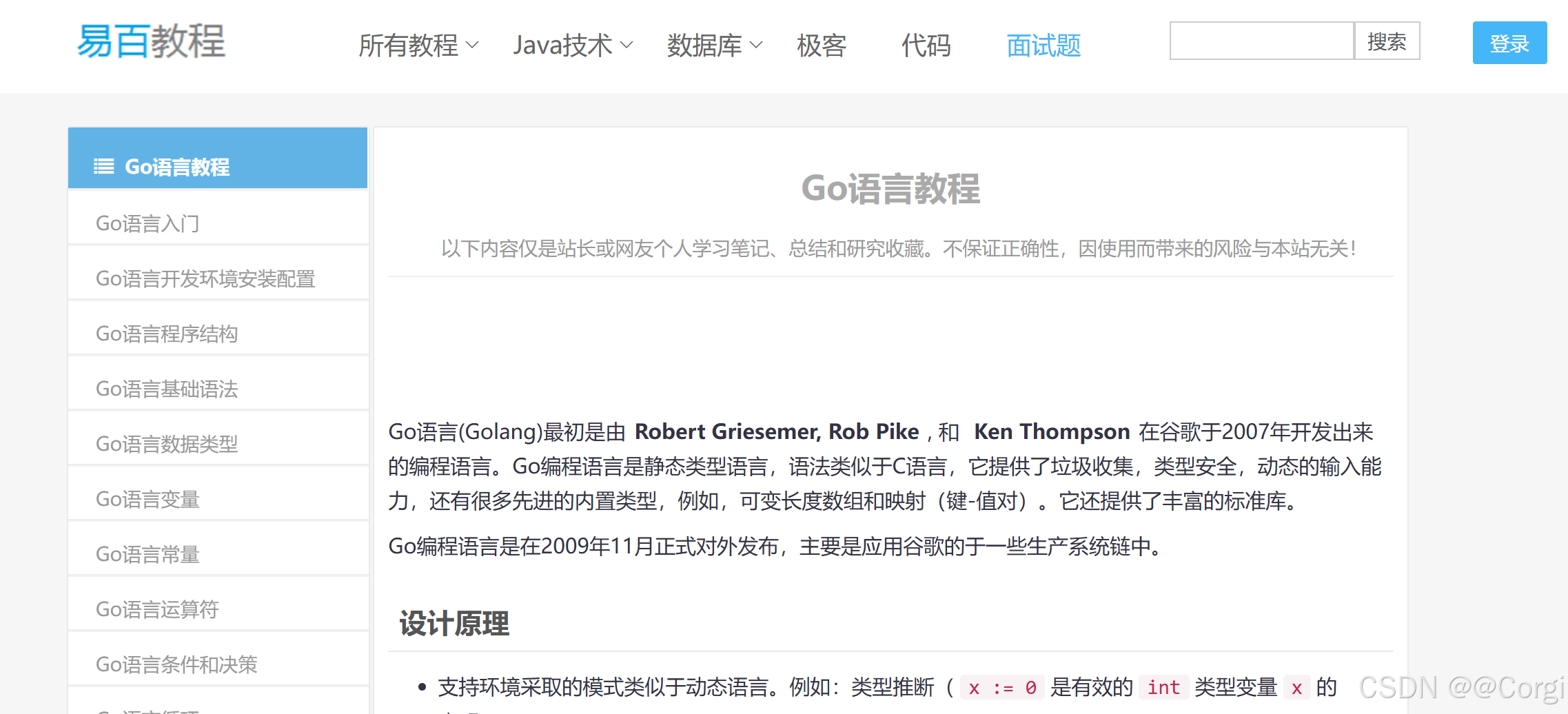Open the 极客 menu item
The height and width of the screenshot is (714, 1568).
tap(822, 45)
